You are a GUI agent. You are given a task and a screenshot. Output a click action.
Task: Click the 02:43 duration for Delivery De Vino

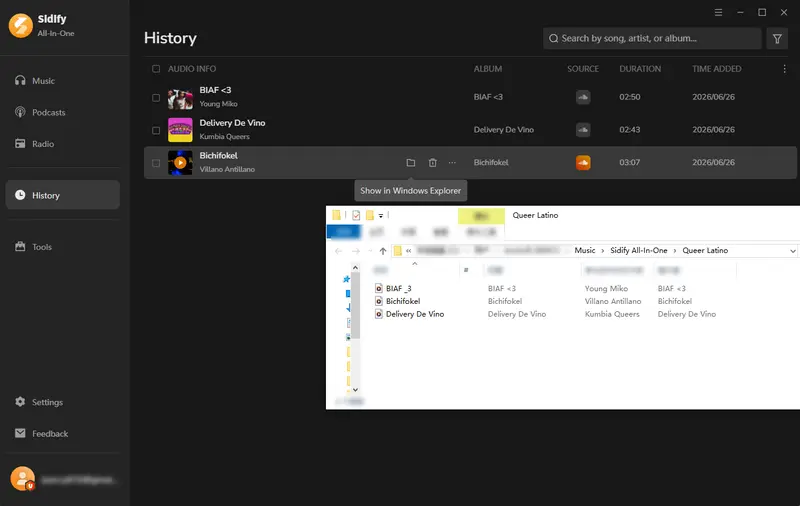(x=630, y=130)
